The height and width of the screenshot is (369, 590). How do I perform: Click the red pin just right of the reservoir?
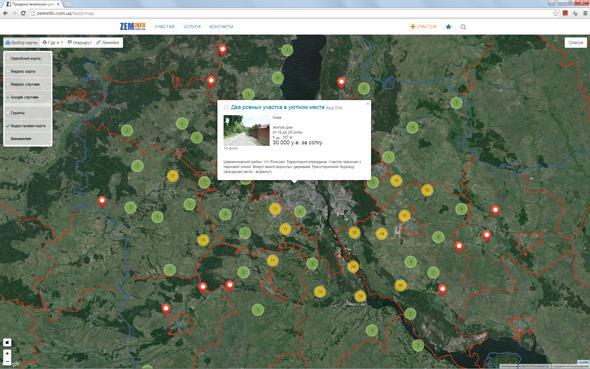coord(341,83)
